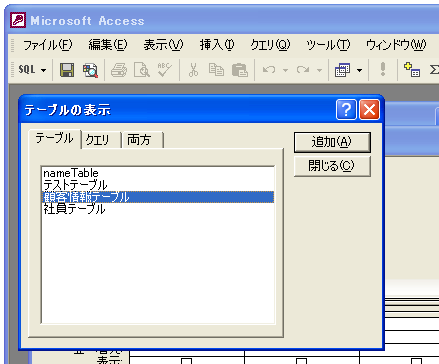439x364 pixels.
Task: Click the Undo arrow icon
Action: point(269,70)
